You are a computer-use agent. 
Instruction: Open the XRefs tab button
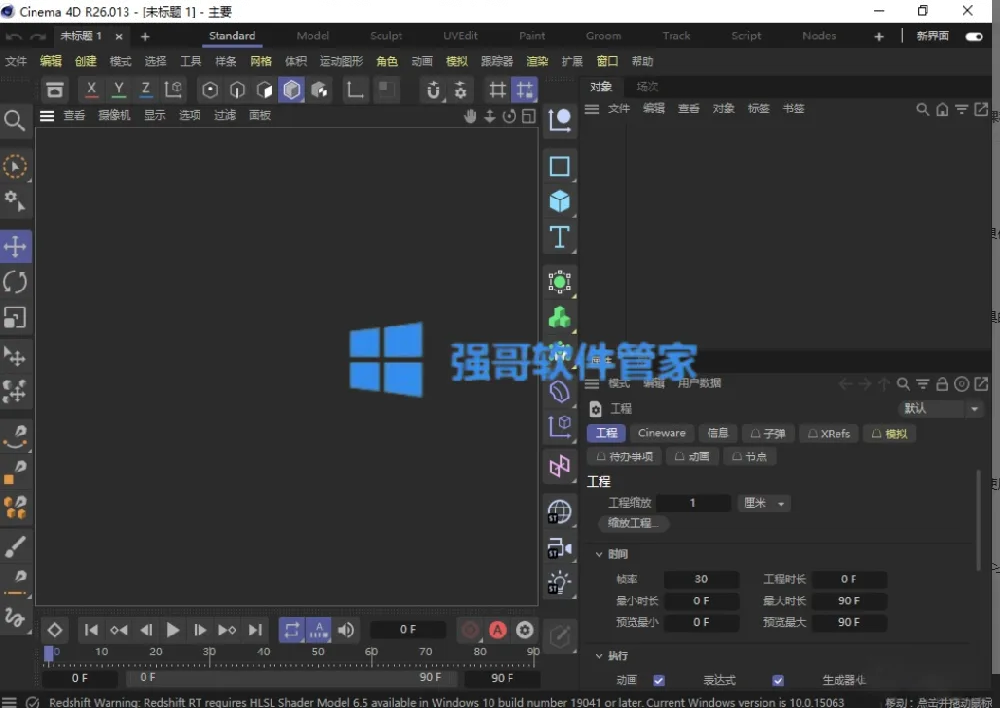(x=829, y=433)
